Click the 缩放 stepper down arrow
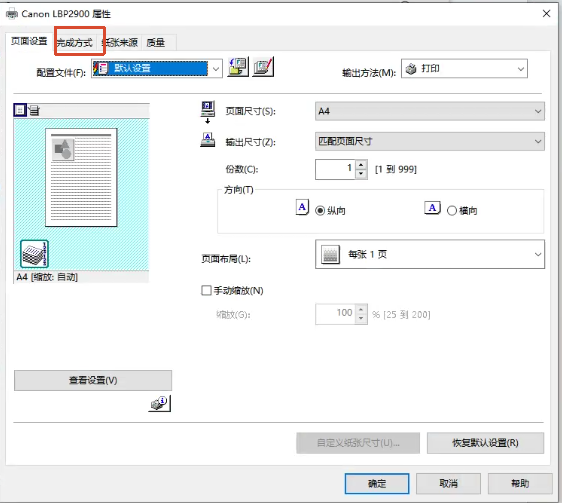 tap(361, 319)
